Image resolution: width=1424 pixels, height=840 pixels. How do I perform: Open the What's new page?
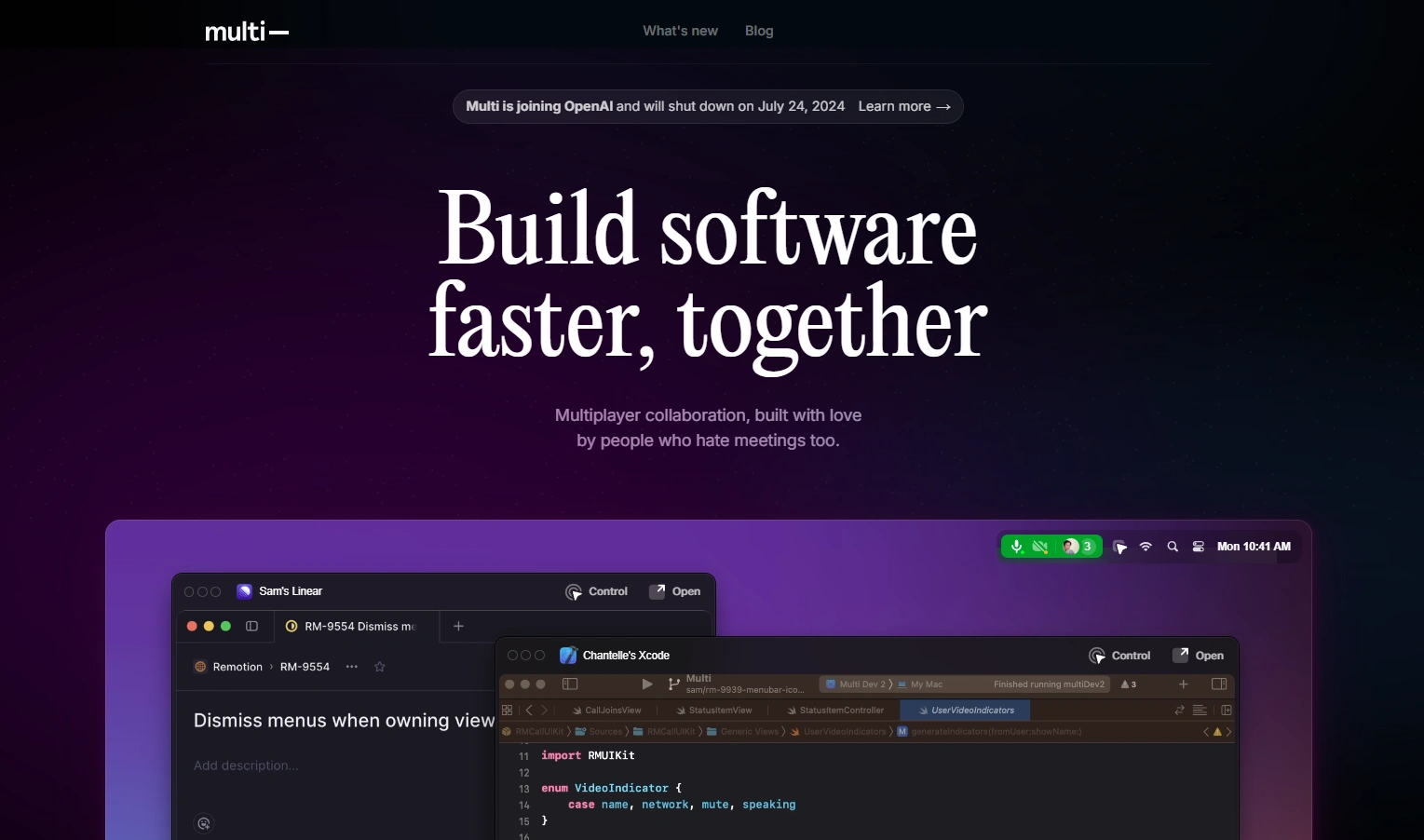[x=680, y=31]
